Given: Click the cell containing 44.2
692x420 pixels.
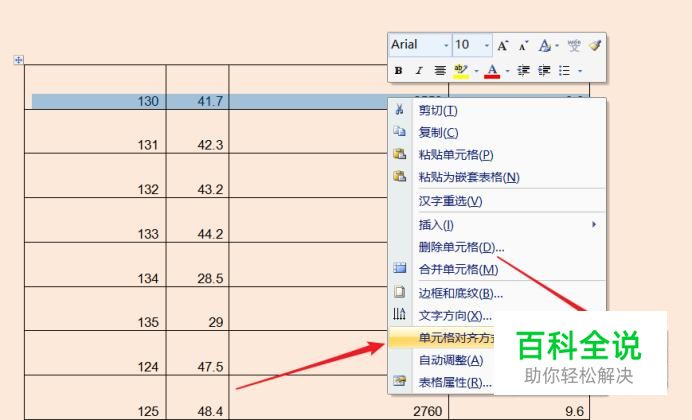Looking at the screenshot, I should [x=197, y=220].
